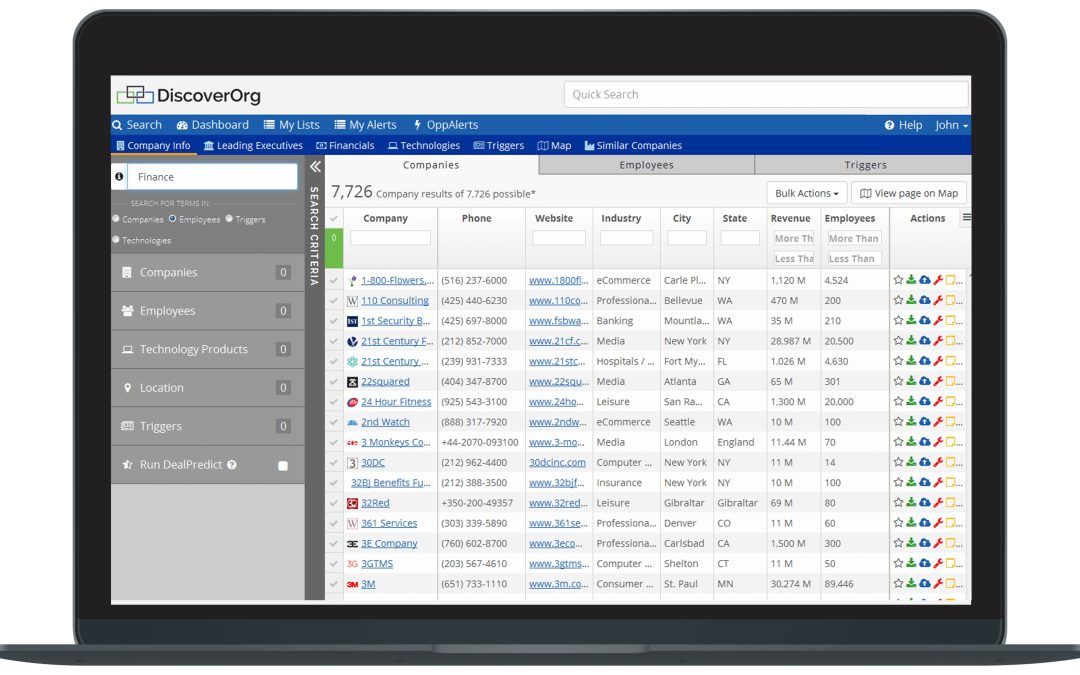
Task: Click the star icon in the 1-800-Flowers row
Action: click(898, 280)
